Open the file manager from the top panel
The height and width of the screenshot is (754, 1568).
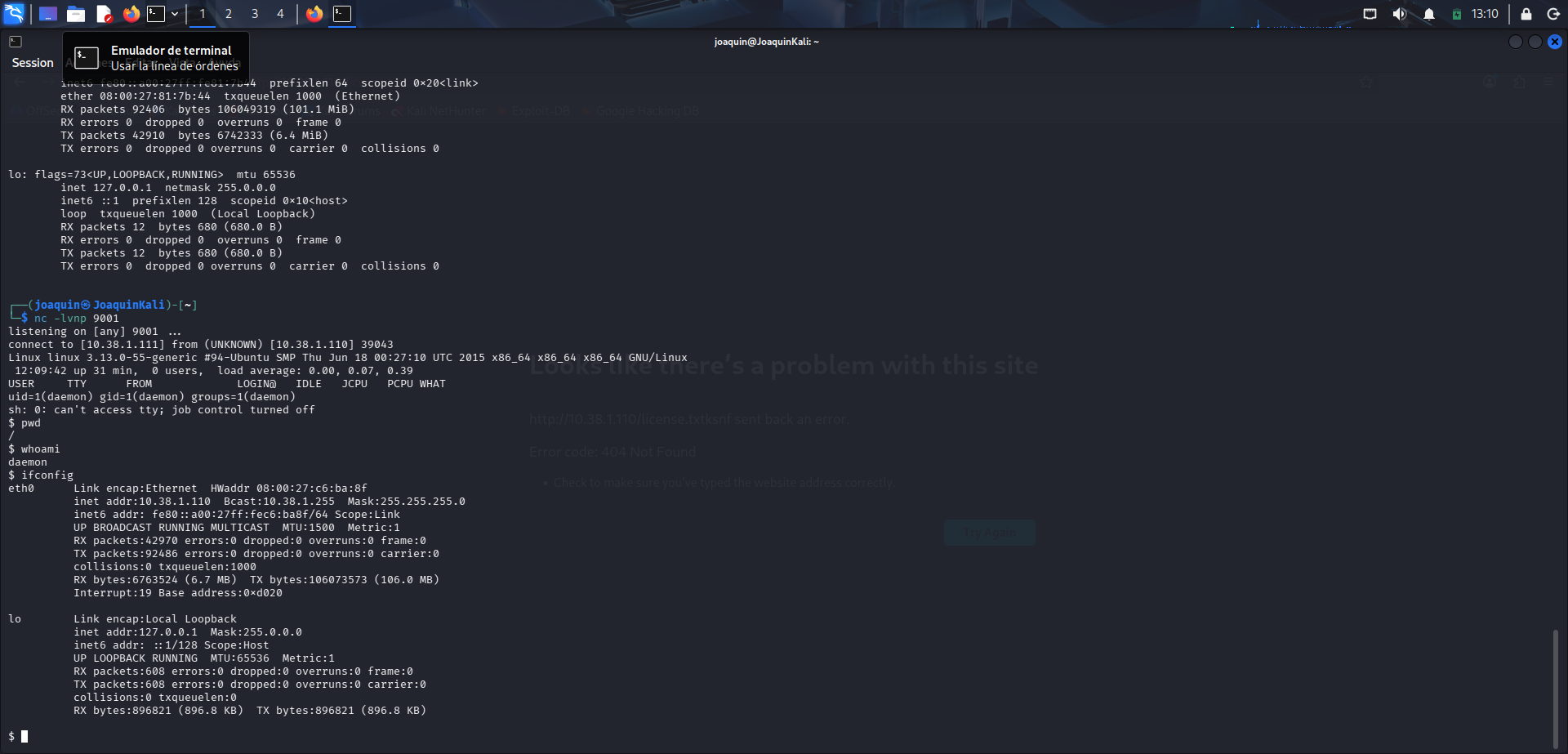tap(77, 13)
